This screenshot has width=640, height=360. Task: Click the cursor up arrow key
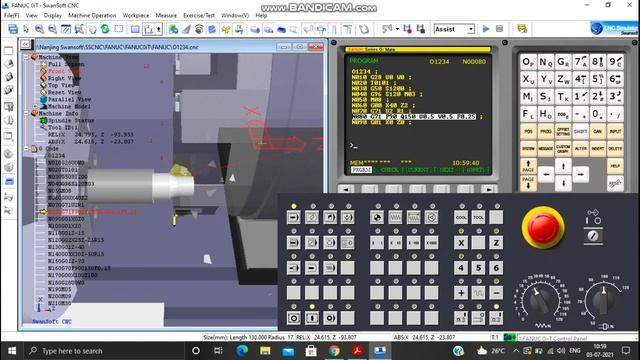coord(563,166)
